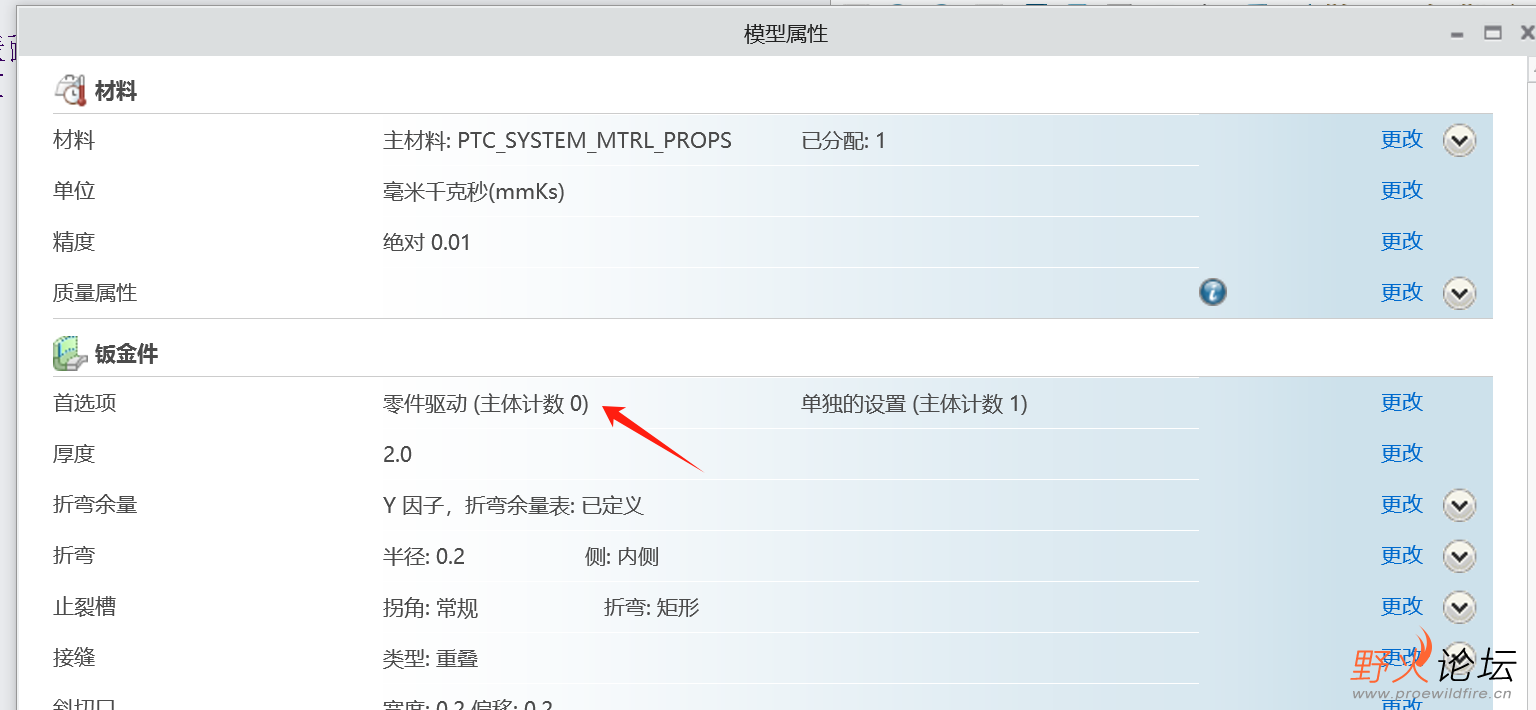The width and height of the screenshot is (1536, 710).
Task: Select the text 零件驱动 (主体计数 0)
Action: pos(486,404)
